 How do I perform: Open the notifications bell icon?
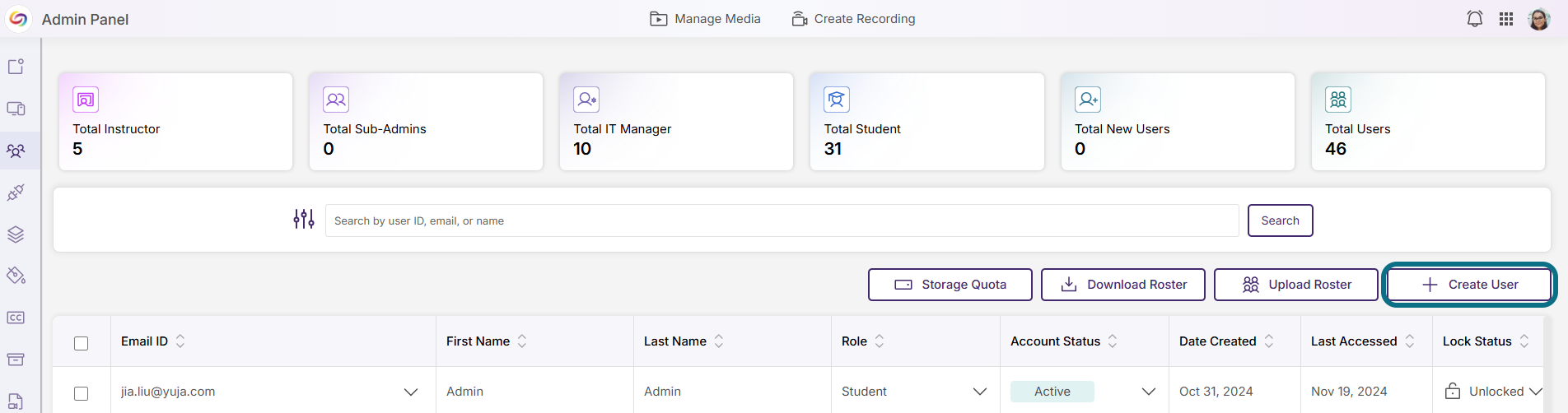[x=1474, y=19]
